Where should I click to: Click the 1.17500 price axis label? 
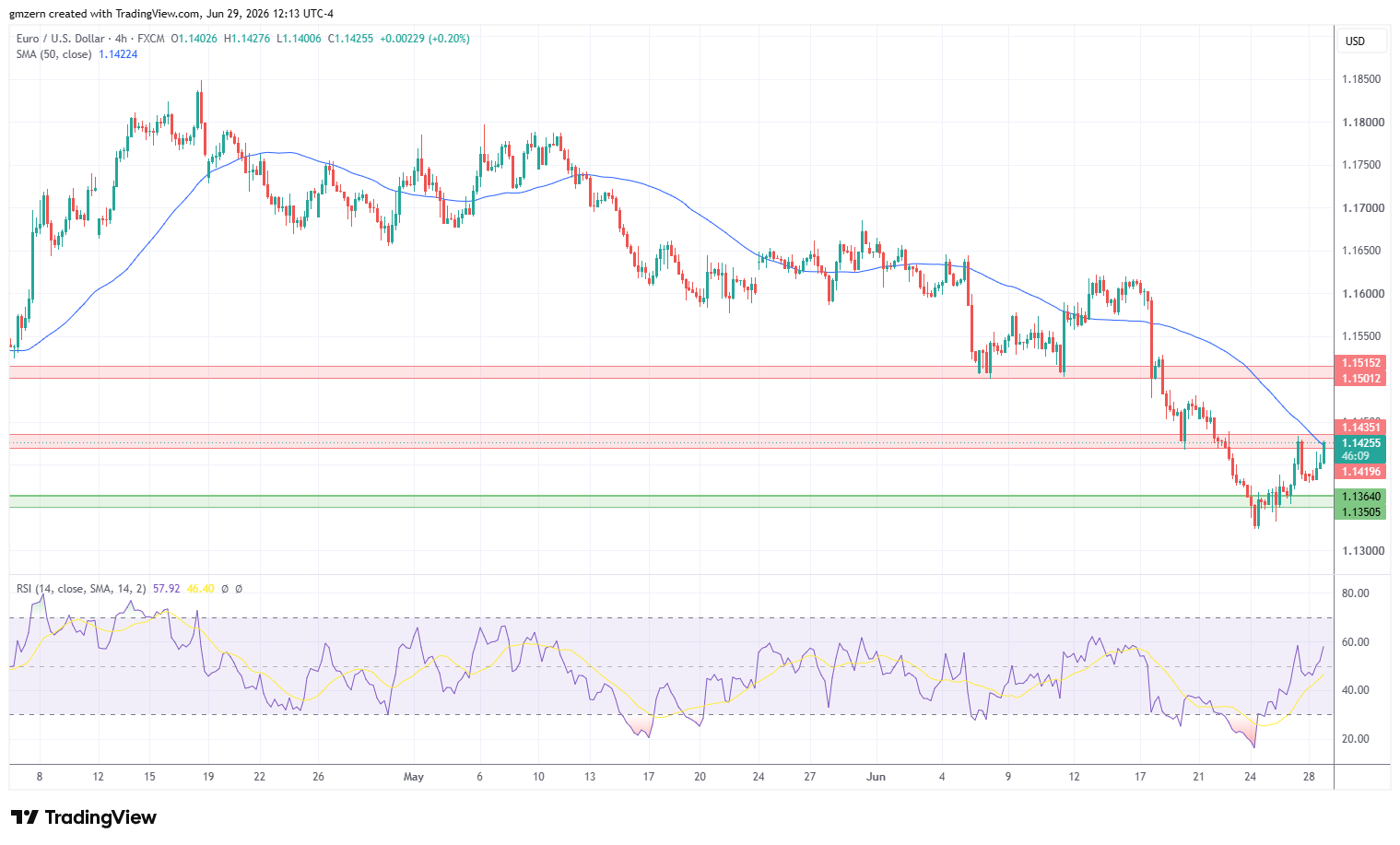[x=1361, y=165]
